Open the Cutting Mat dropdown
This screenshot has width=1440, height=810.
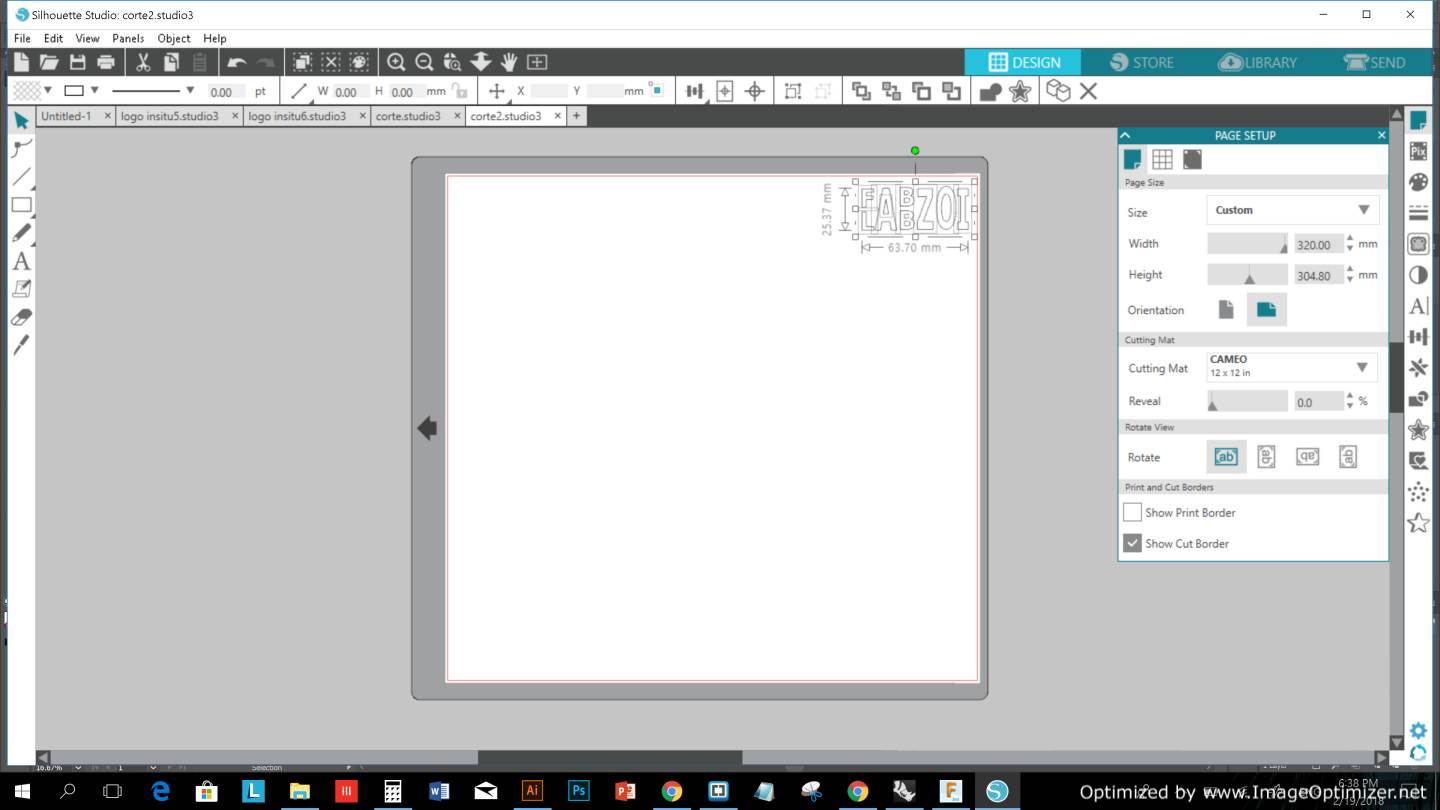tap(1292, 367)
